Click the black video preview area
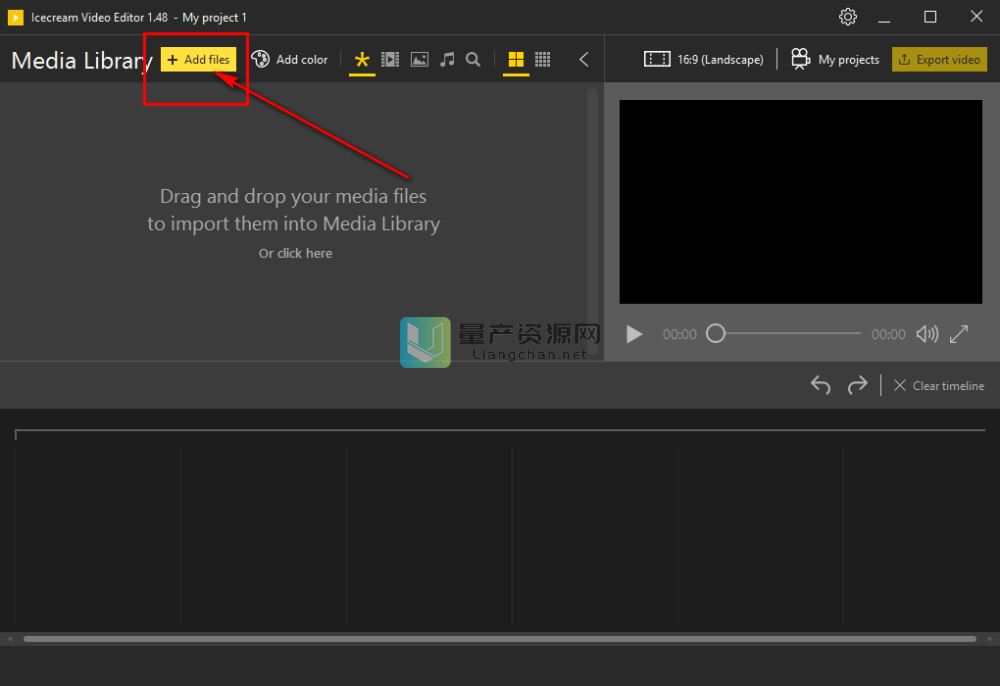The width and height of the screenshot is (1000, 686). pyautogui.click(x=800, y=201)
